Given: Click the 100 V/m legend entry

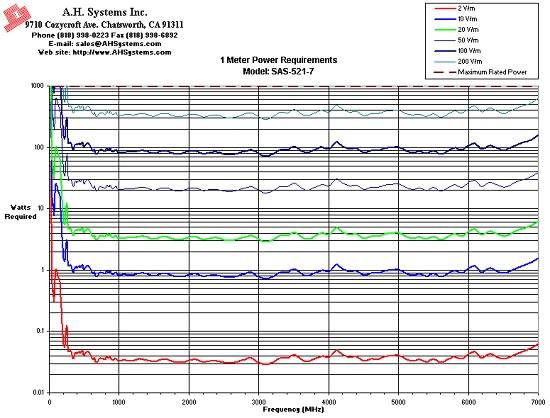Looking at the screenshot, I should (458, 51).
